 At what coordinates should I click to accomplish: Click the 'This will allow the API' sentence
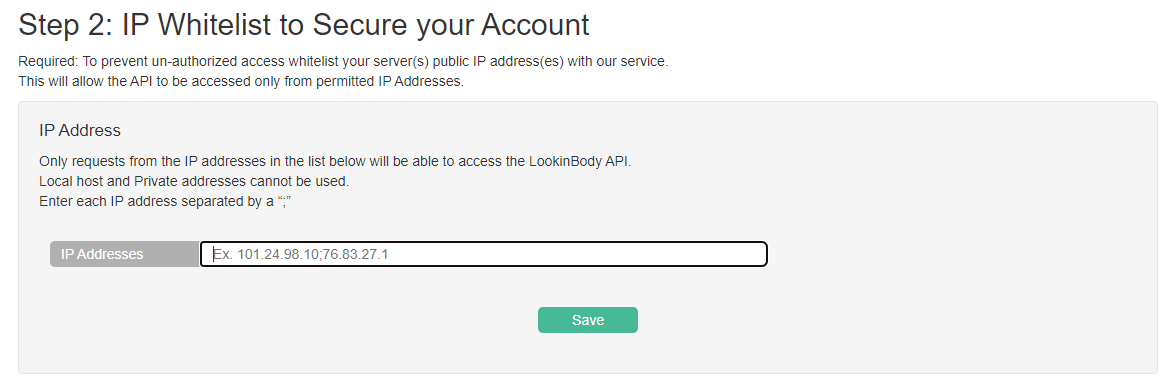241,81
